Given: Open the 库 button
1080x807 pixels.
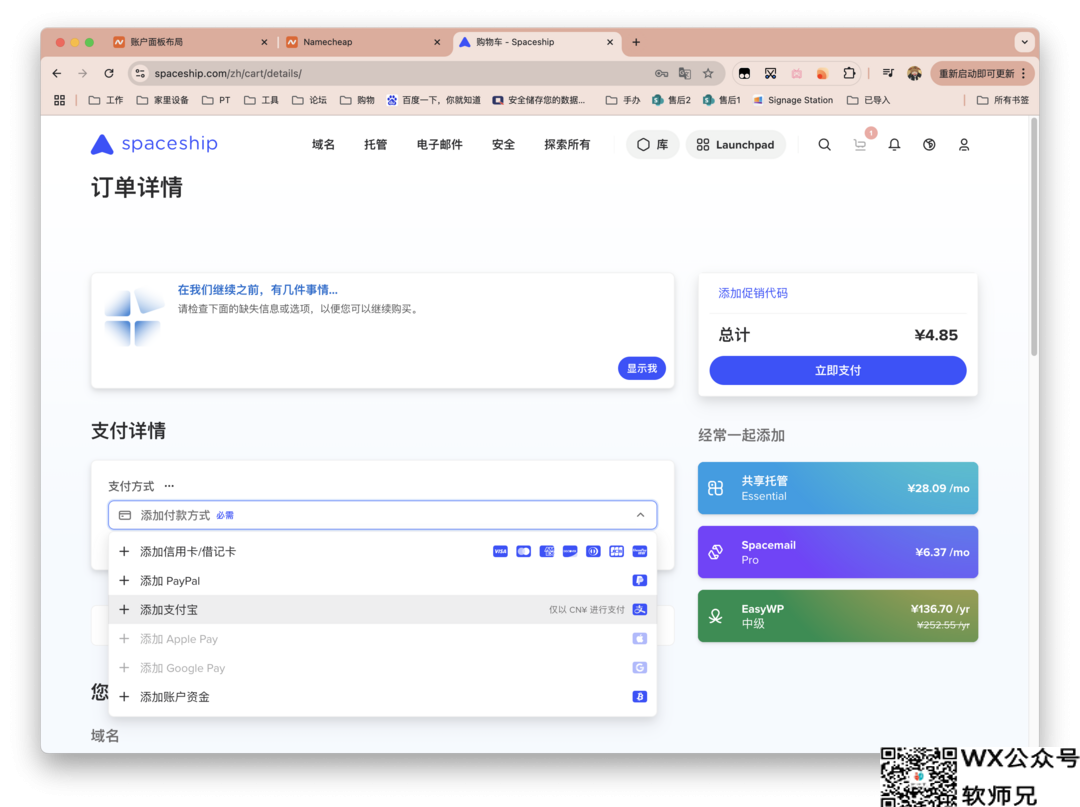Looking at the screenshot, I should (x=652, y=145).
